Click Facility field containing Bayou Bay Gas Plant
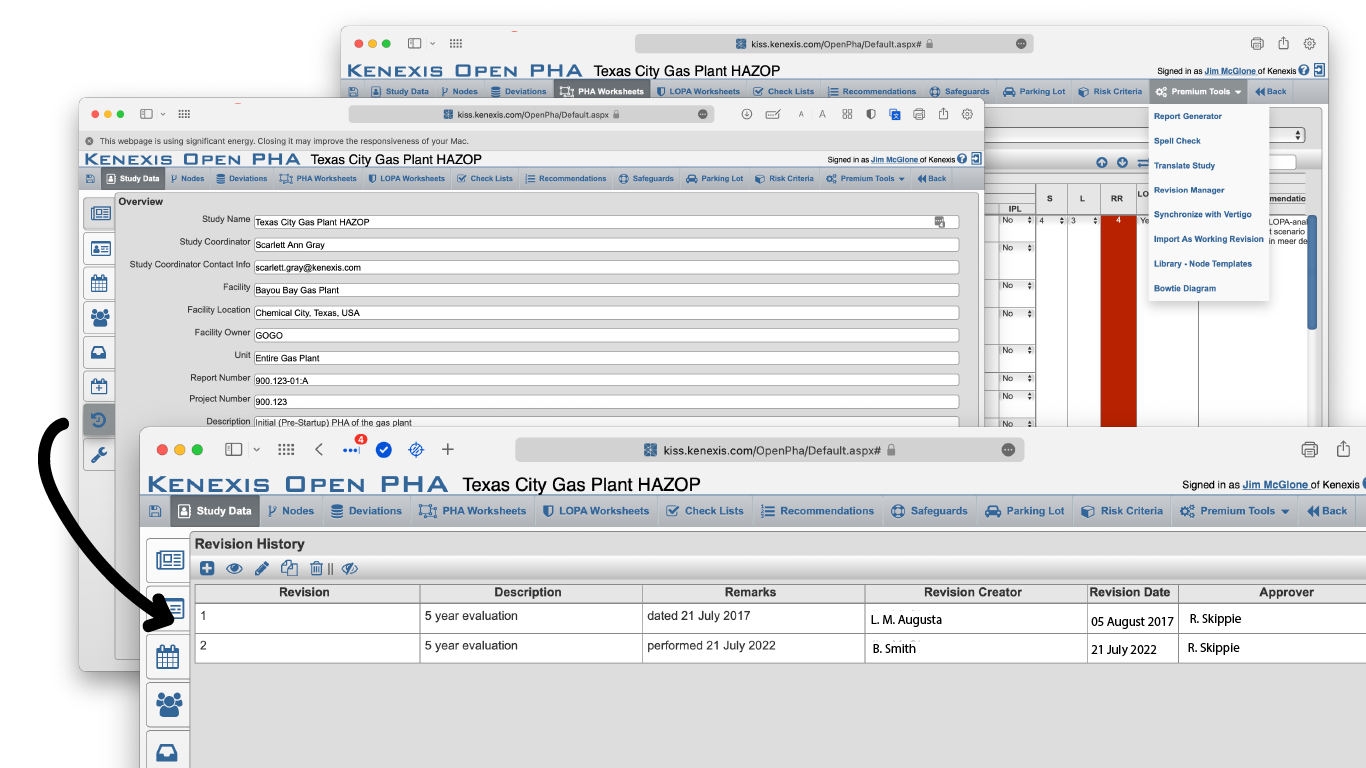Screen dimensions: 1366x768 point(606,290)
